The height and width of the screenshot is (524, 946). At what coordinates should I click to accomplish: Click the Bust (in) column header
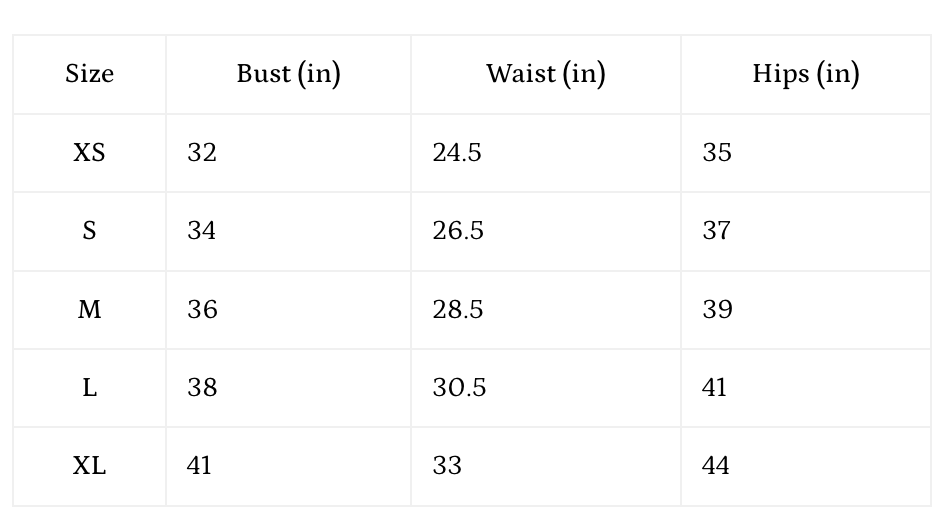[288, 74]
